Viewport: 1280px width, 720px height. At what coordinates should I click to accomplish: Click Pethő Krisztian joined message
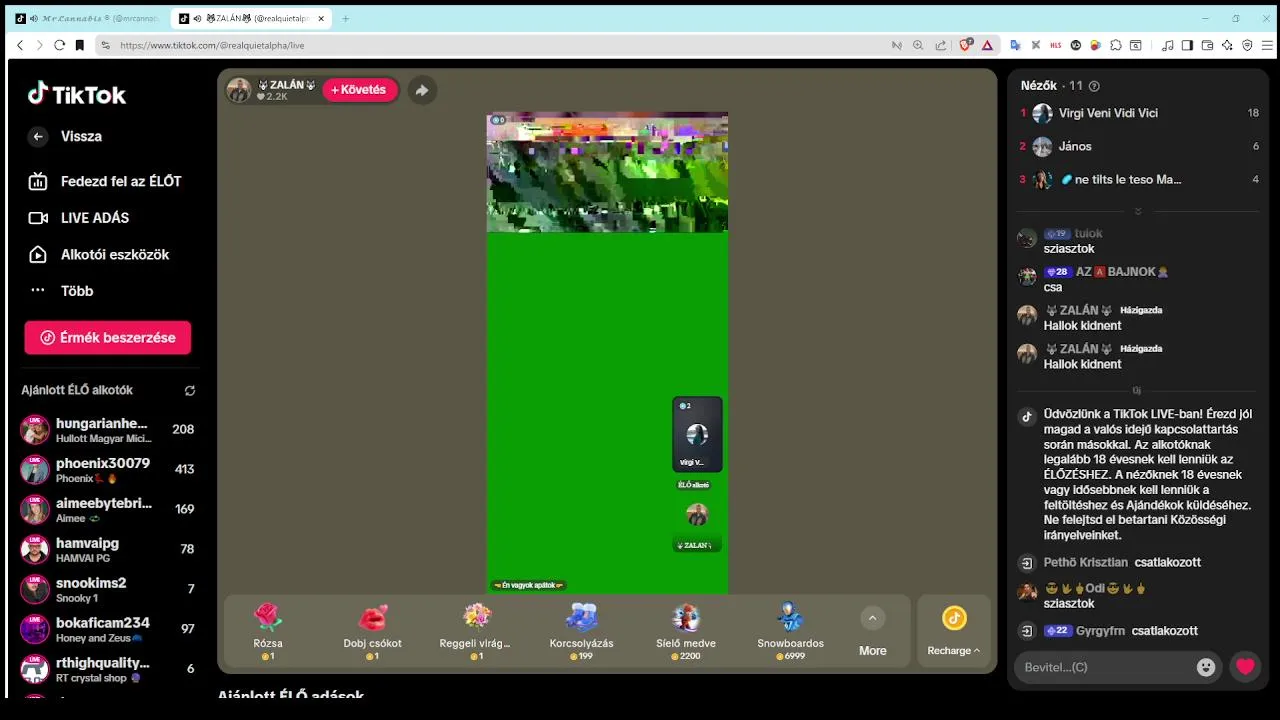pyautogui.click(x=1122, y=563)
